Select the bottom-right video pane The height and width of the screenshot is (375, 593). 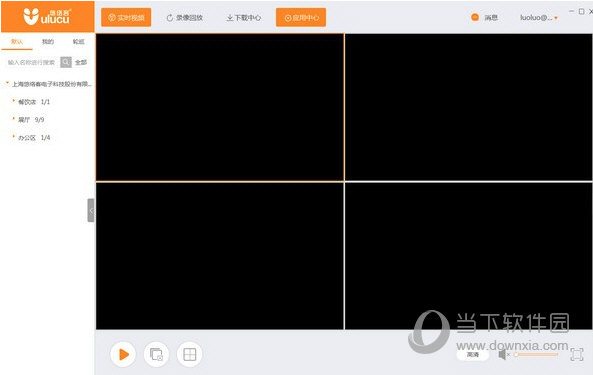point(469,256)
